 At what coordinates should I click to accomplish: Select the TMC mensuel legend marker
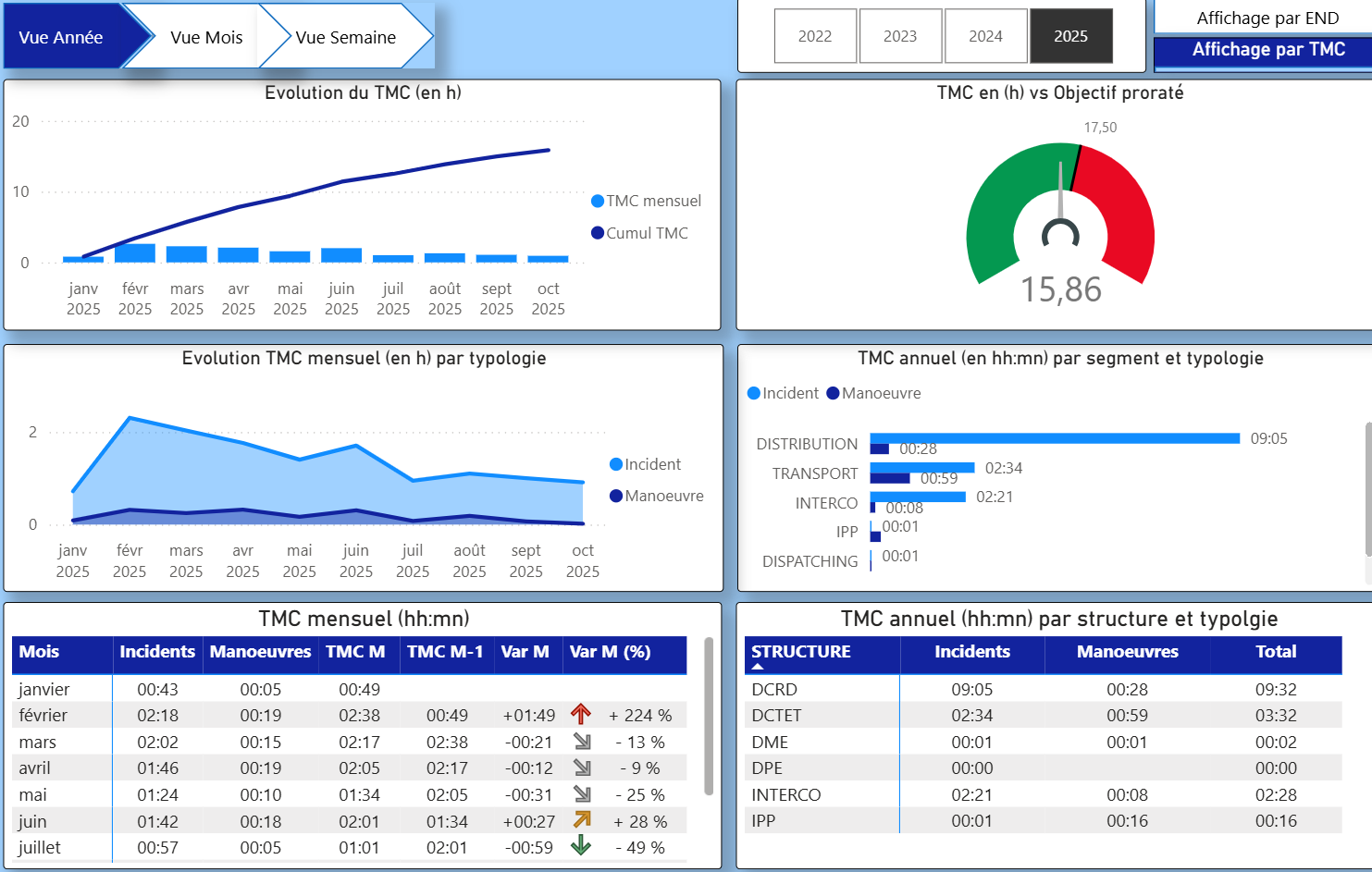[x=598, y=201]
